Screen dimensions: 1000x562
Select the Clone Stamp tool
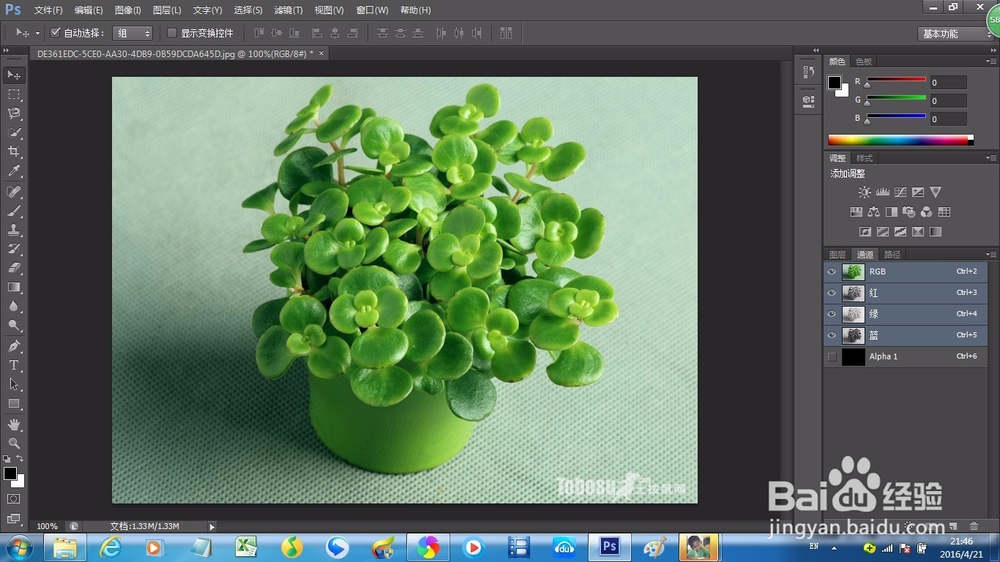tap(13, 230)
